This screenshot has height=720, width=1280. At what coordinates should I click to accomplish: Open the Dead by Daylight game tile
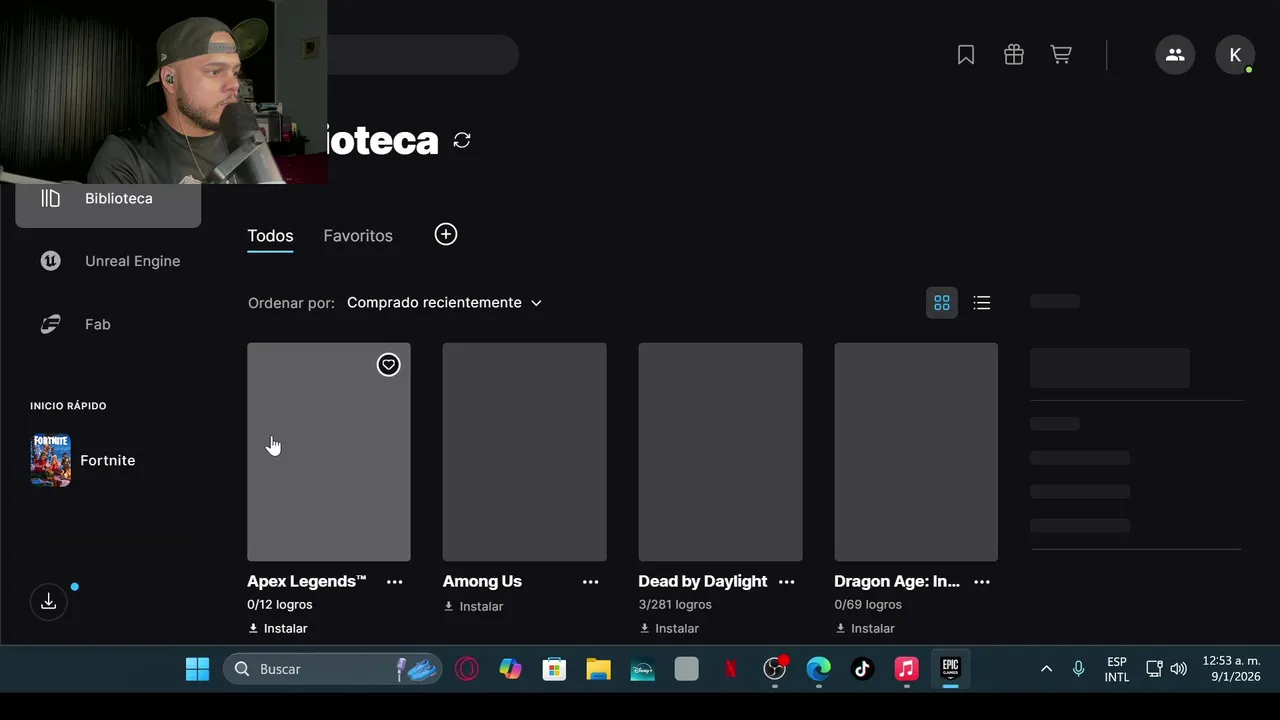pyautogui.click(x=720, y=452)
